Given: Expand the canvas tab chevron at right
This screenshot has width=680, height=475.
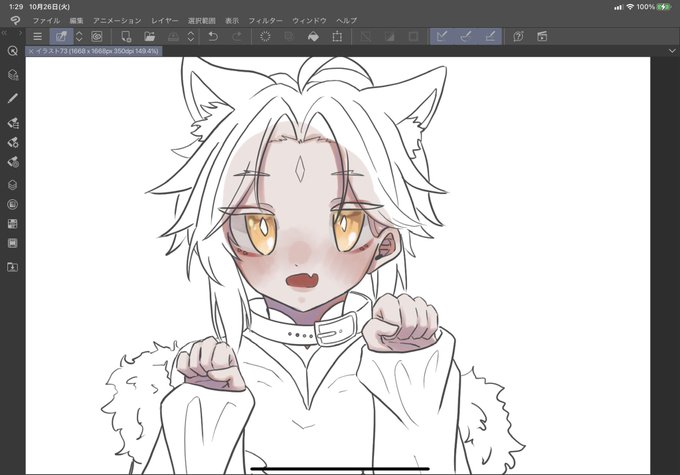Looking at the screenshot, I should click(x=672, y=51).
